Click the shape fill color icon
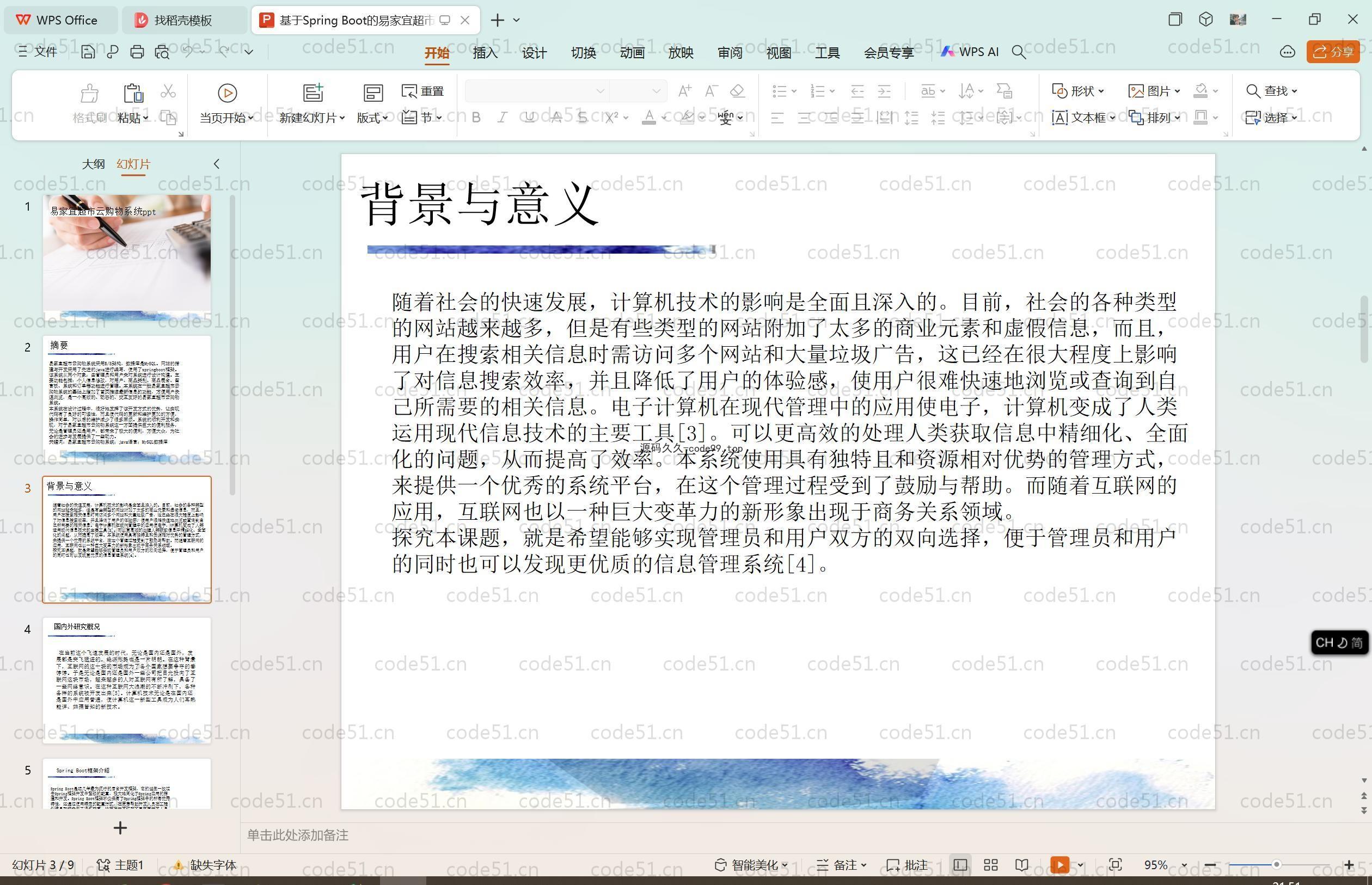The width and height of the screenshot is (1372, 885). (1200, 91)
